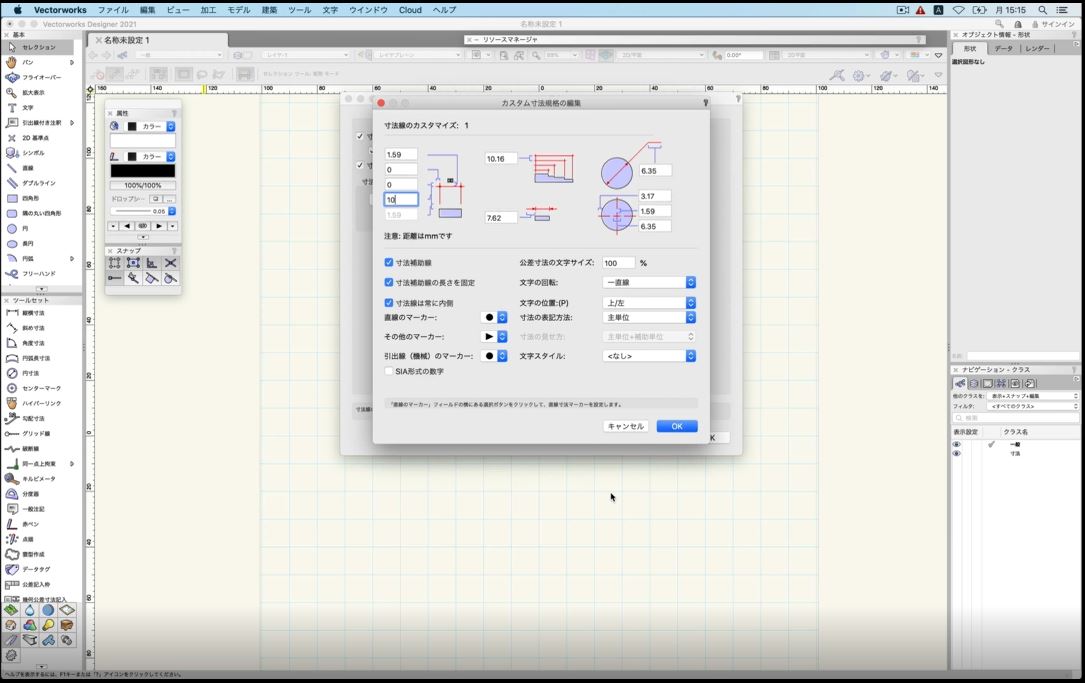1085x683 pixels.
Task: Open the 文字の位置 dropdown
Action: (649, 303)
